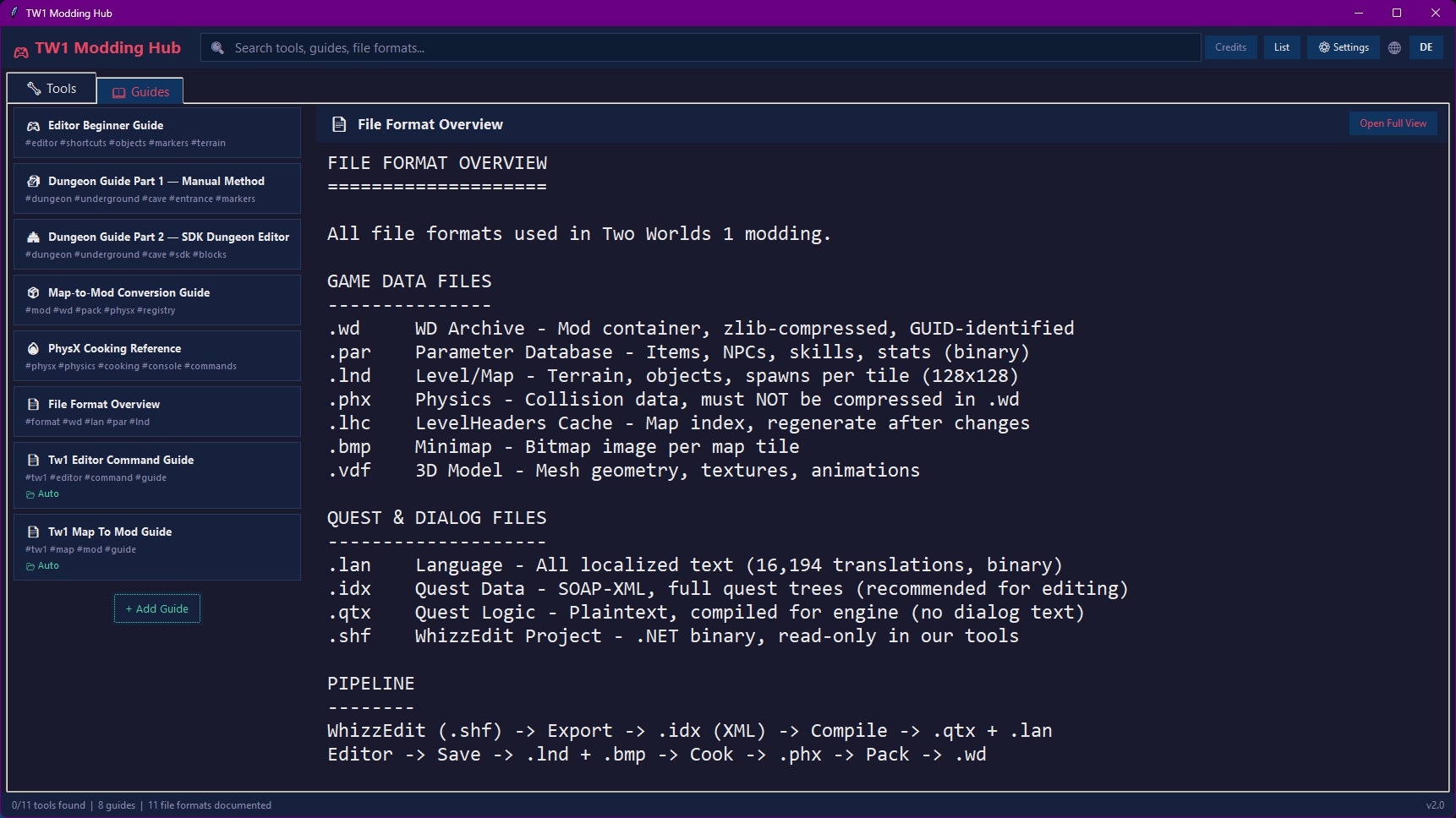Click the GAME DATA FILES heading
The image size is (1456, 818).
409,281
